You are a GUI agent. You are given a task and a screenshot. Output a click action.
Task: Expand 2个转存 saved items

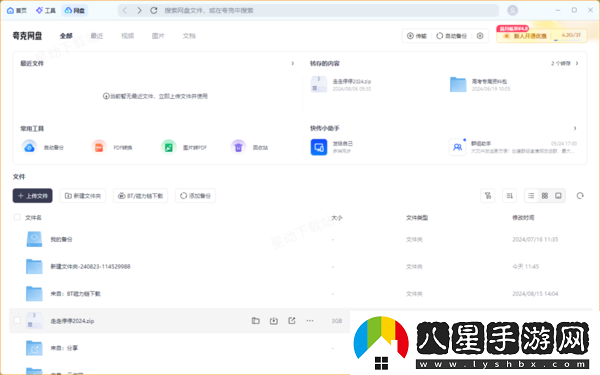[x=565, y=63]
